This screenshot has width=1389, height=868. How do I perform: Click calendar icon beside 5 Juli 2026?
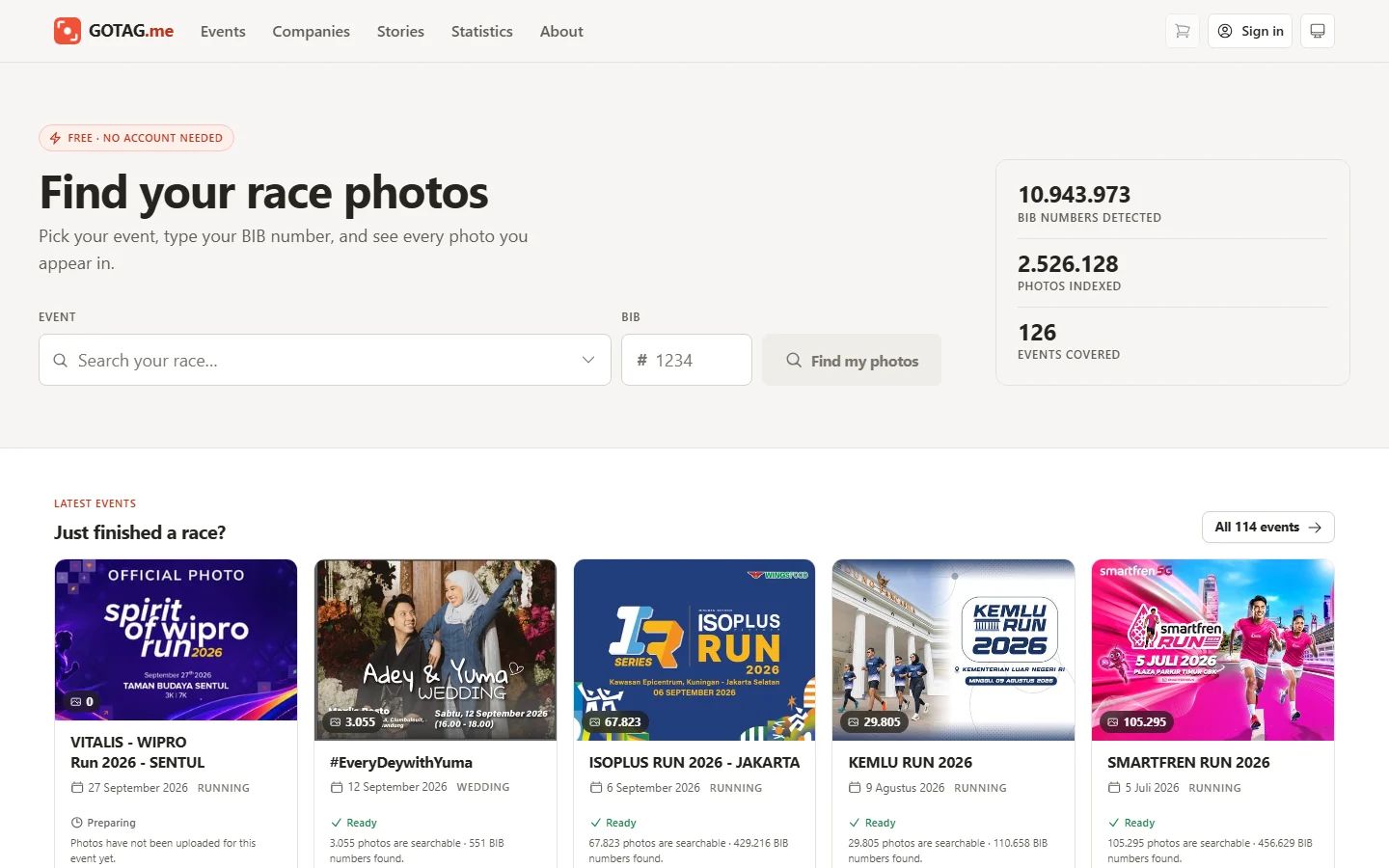pos(1114,788)
